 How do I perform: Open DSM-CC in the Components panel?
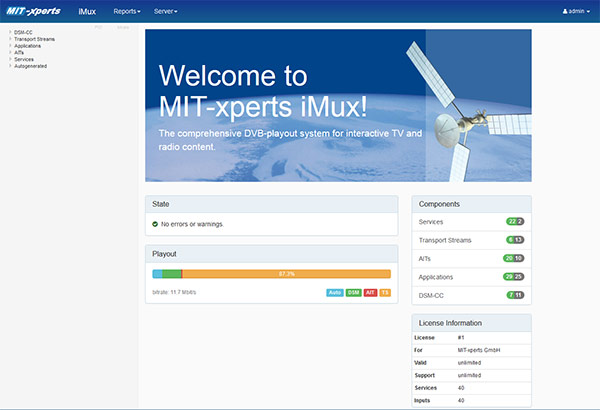pyautogui.click(x=471, y=295)
